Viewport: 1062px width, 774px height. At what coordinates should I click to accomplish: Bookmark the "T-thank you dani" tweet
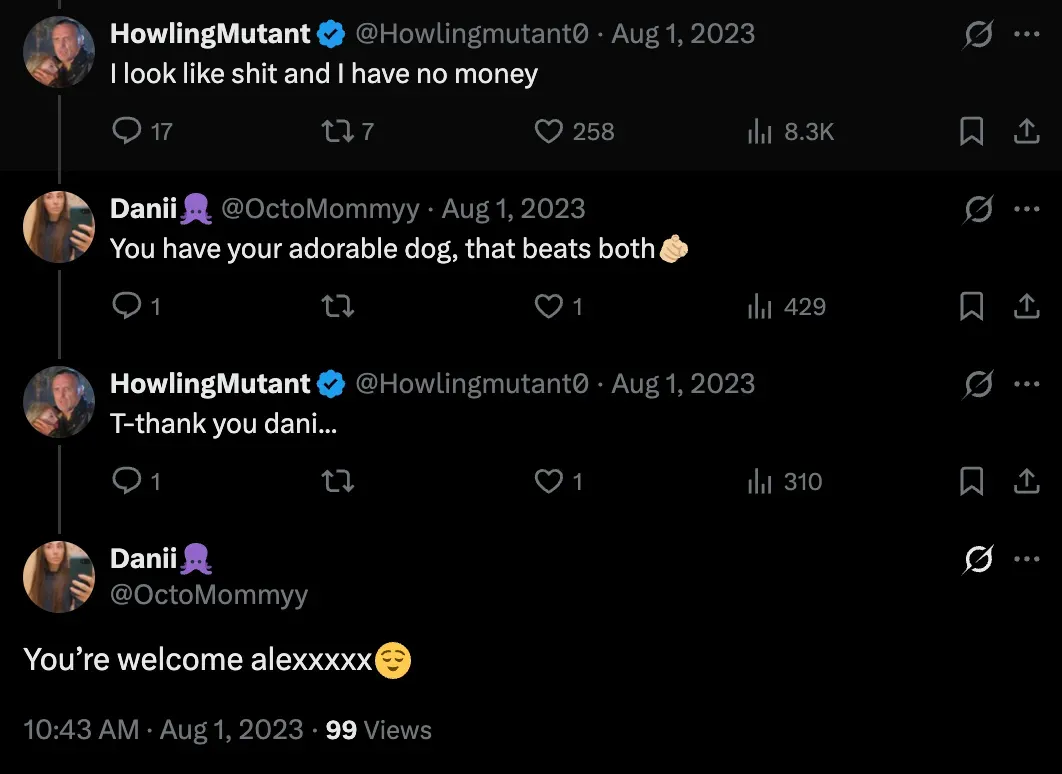coord(971,481)
